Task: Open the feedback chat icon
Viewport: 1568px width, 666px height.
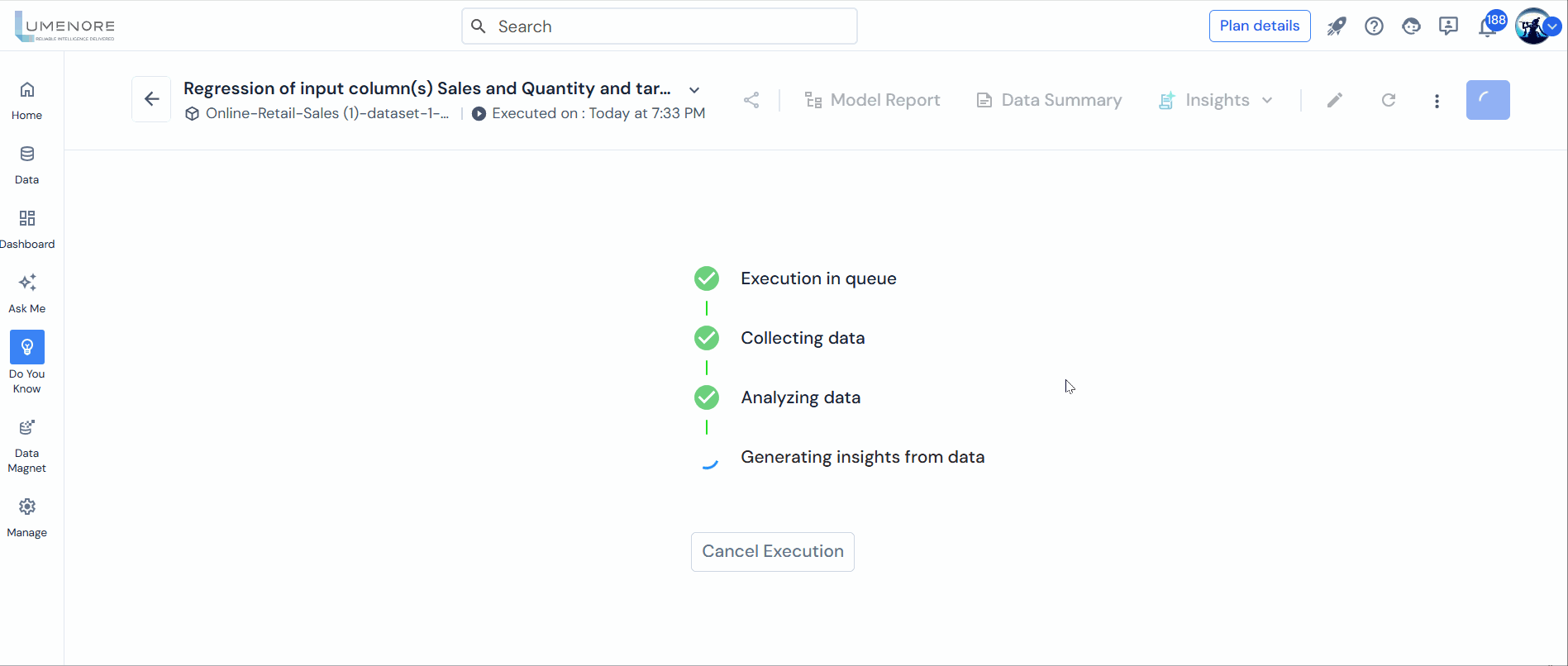Action: [x=1448, y=26]
